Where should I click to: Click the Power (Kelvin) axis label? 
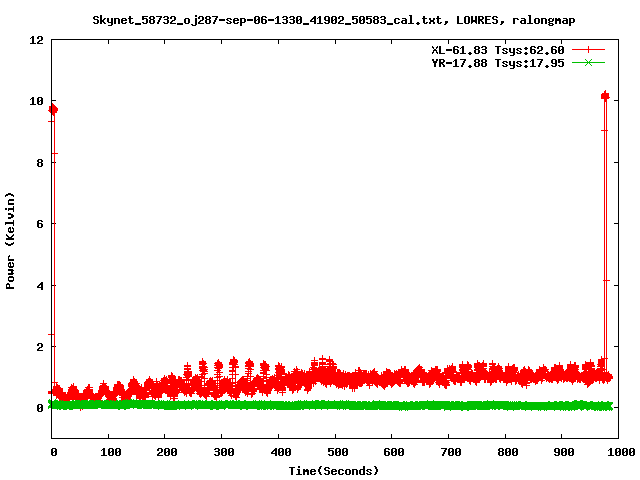[10, 241]
